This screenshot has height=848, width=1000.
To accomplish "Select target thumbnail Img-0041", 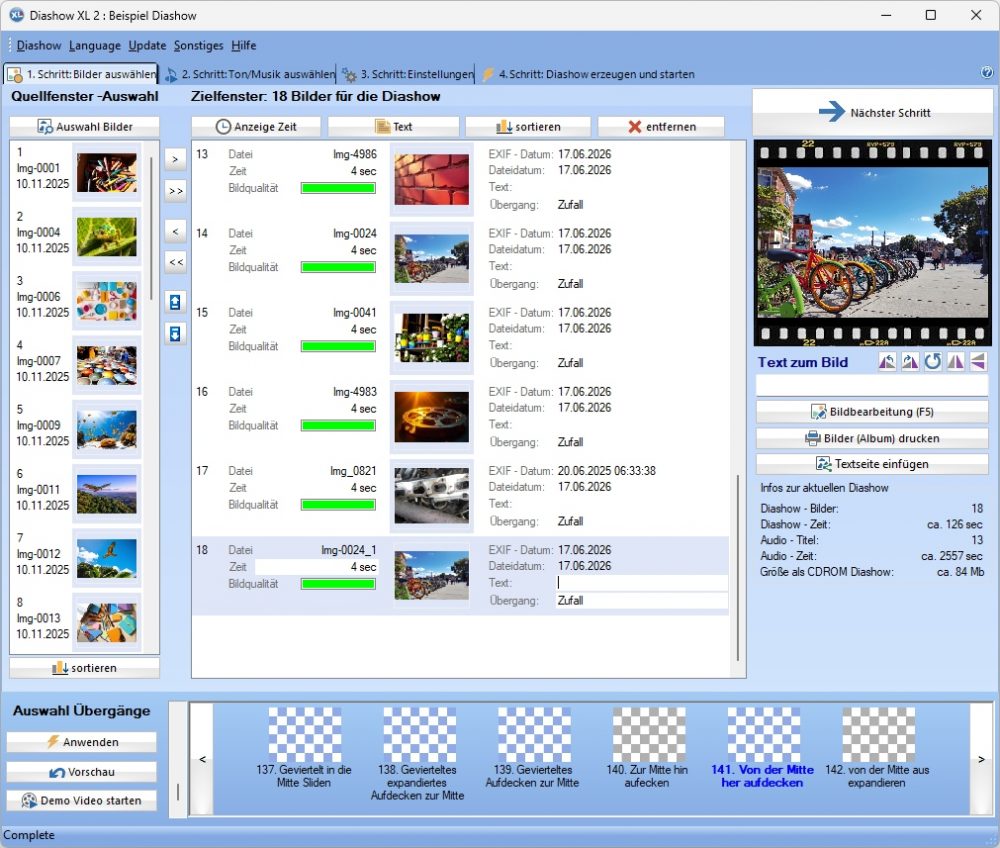I will pyautogui.click(x=431, y=338).
